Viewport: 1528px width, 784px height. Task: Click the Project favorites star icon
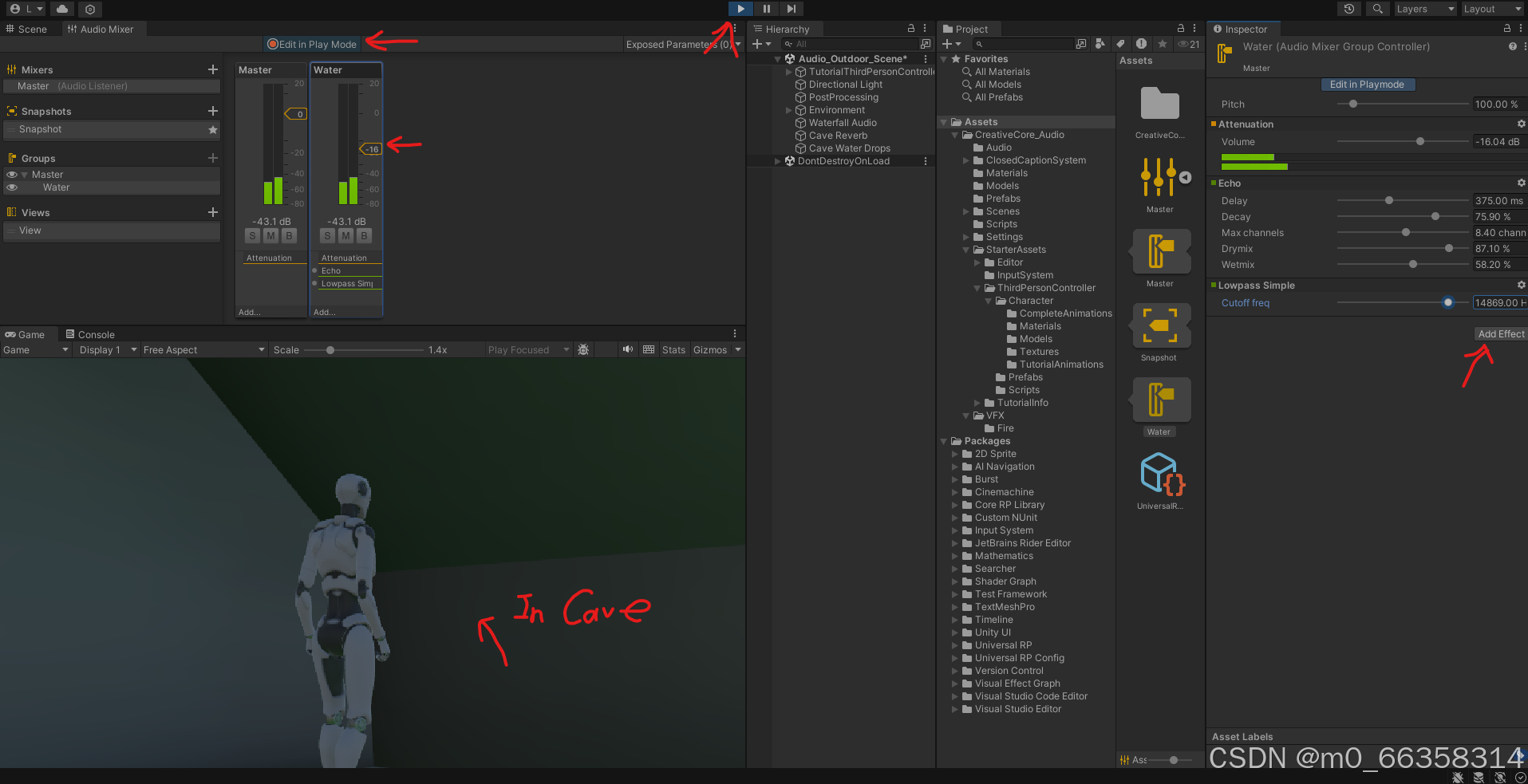pyautogui.click(x=1163, y=44)
